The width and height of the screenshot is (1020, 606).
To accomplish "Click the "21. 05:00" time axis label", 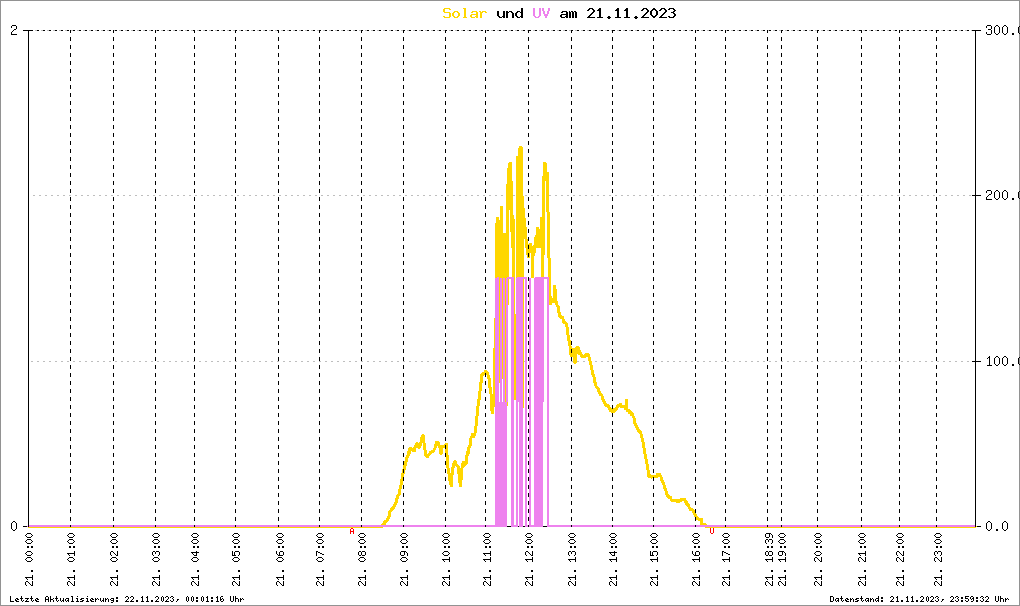I will (236, 560).
